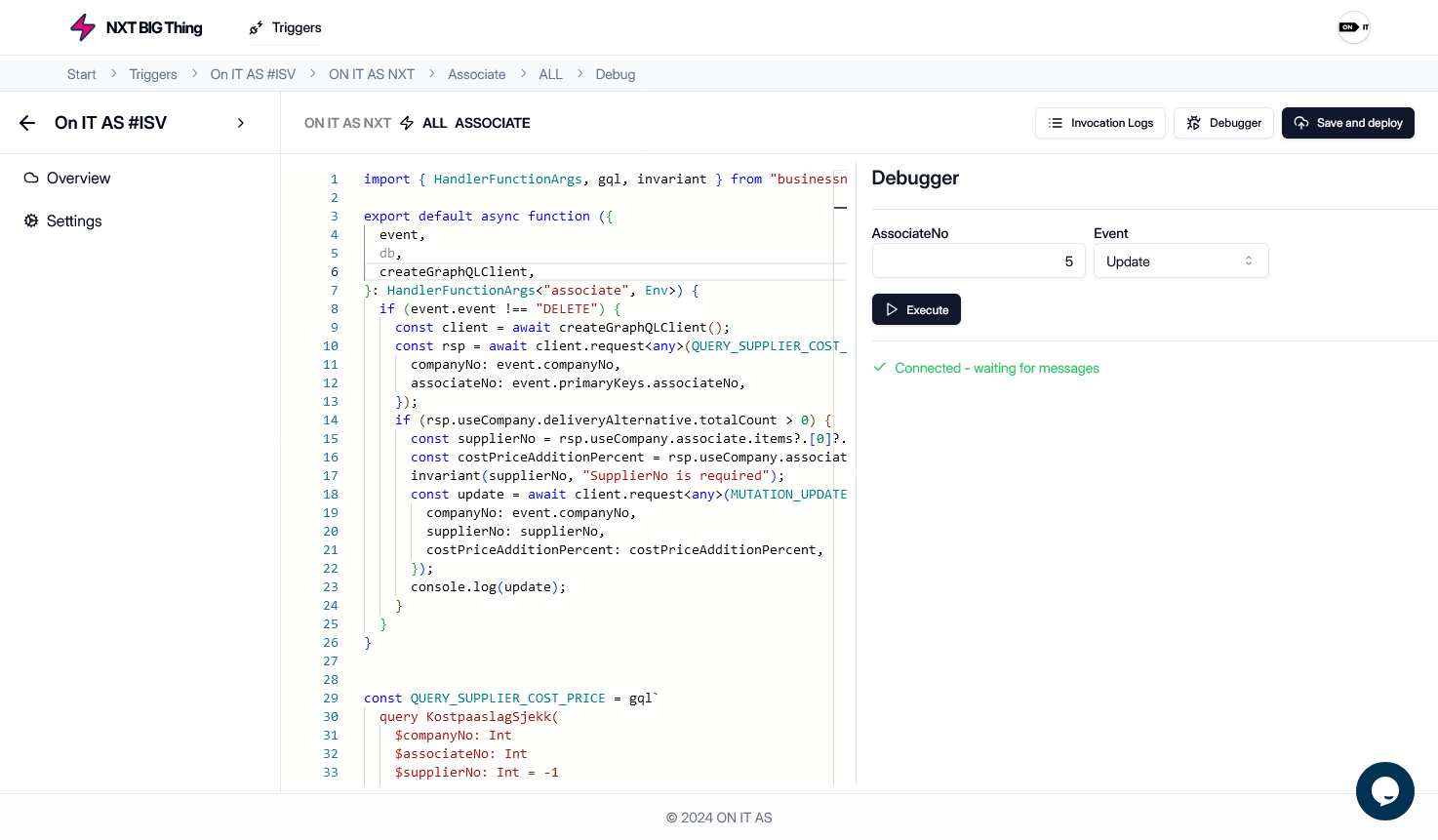Image resolution: width=1438 pixels, height=840 pixels.
Task: Click the user avatar in the header
Action: pyautogui.click(x=1353, y=27)
